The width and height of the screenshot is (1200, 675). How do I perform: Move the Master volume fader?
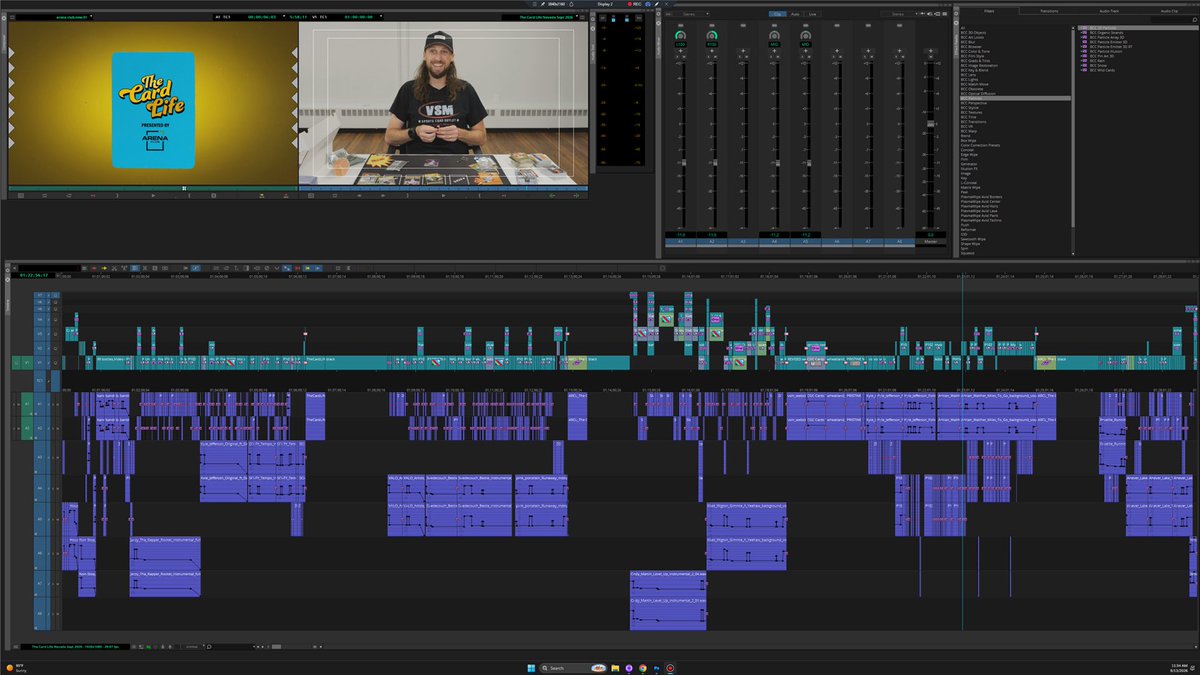pyautogui.click(x=931, y=124)
